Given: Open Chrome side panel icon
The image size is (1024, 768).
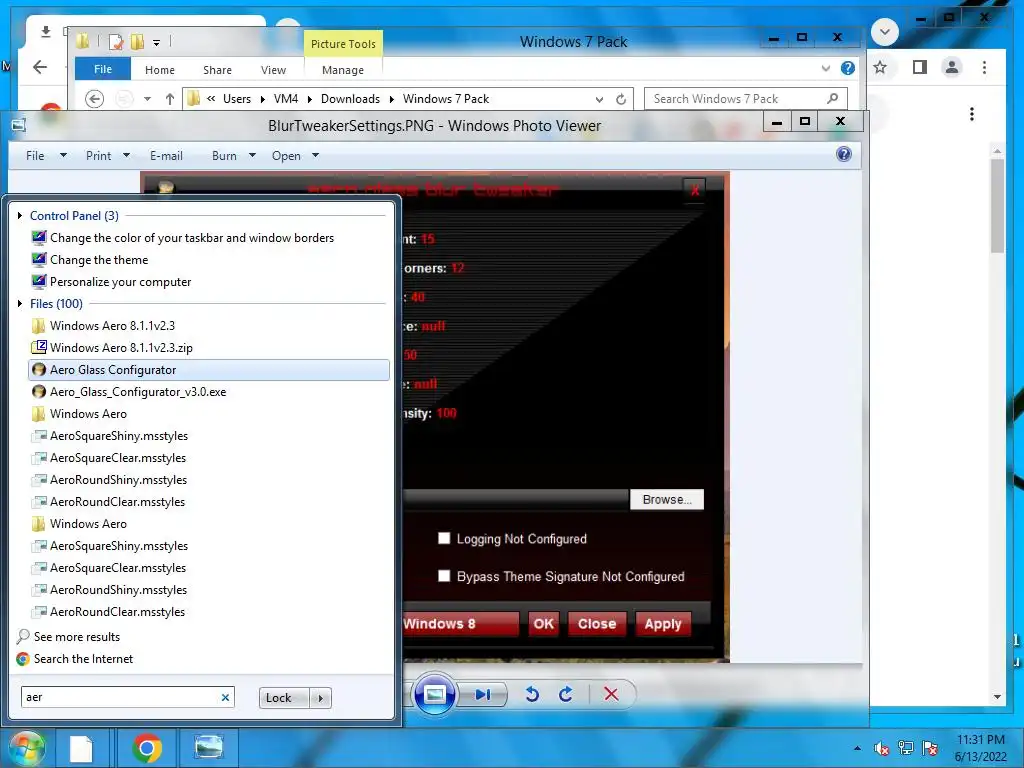Looking at the screenshot, I should click(920, 67).
